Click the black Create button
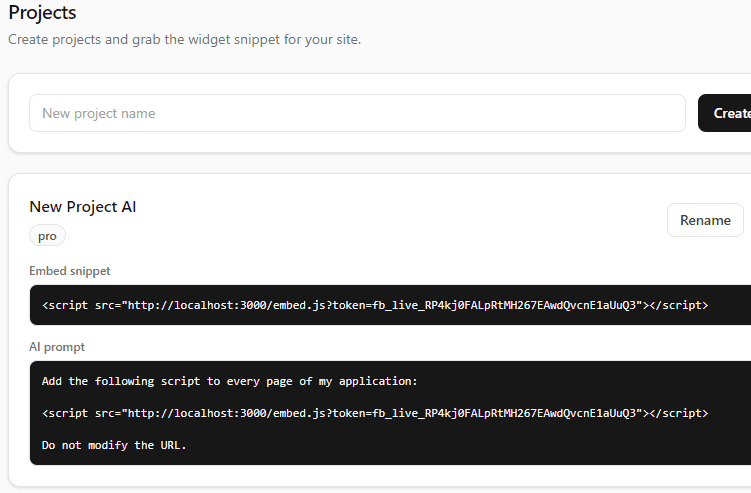 pos(725,113)
